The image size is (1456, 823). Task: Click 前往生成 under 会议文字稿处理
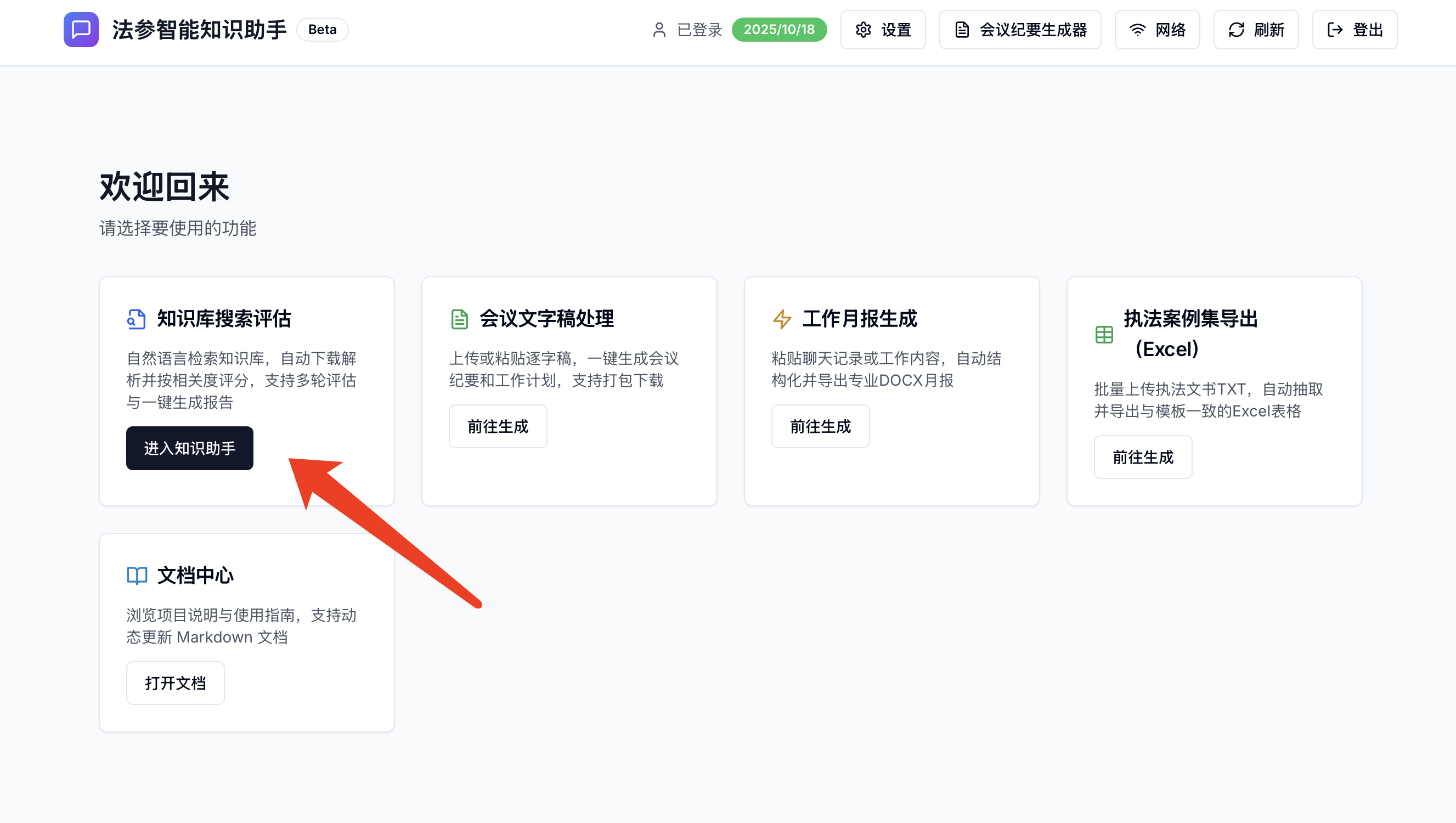(498, 426)
